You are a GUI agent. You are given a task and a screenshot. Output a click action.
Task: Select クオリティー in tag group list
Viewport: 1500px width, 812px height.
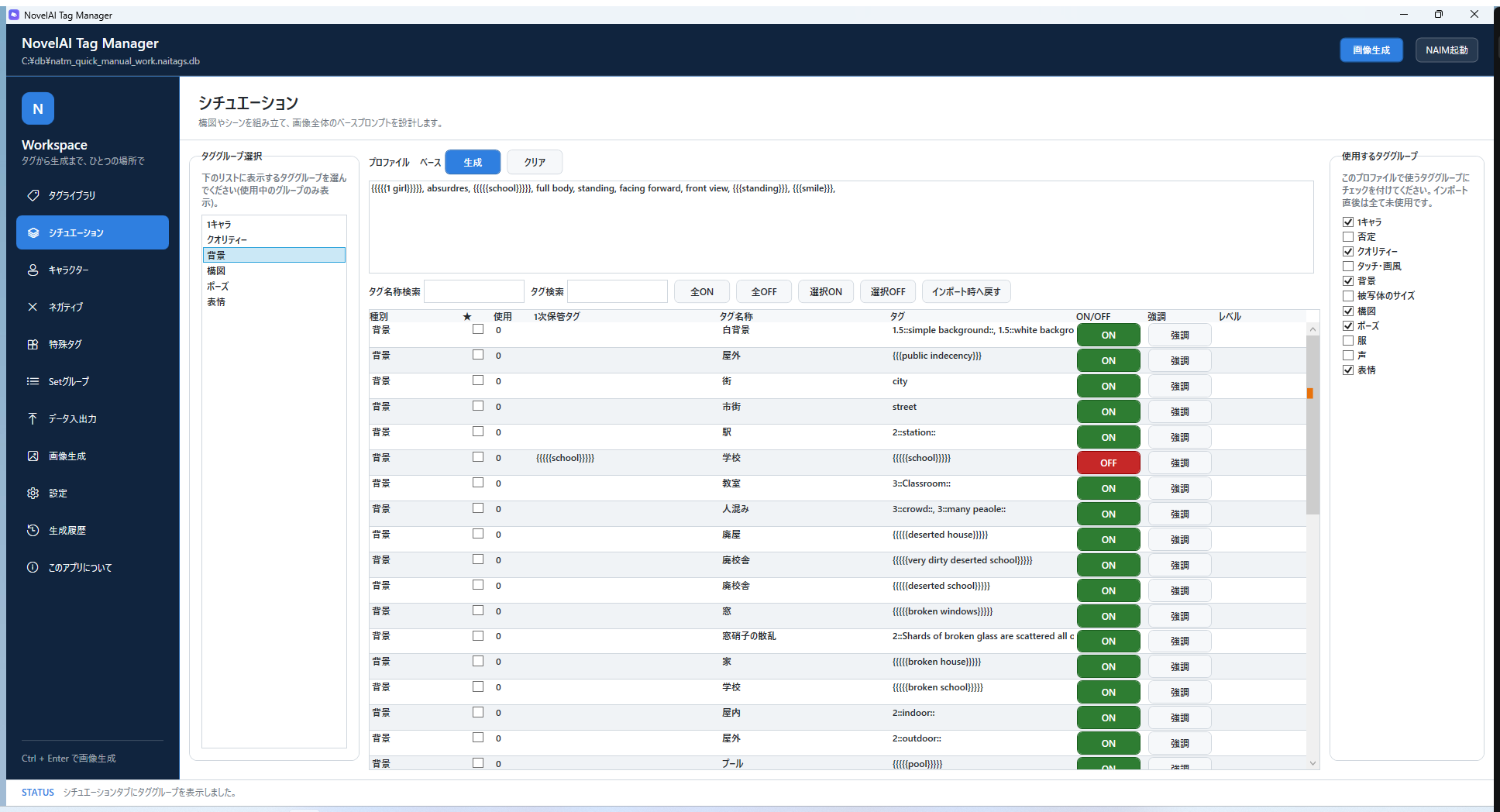tap(274, 239)
